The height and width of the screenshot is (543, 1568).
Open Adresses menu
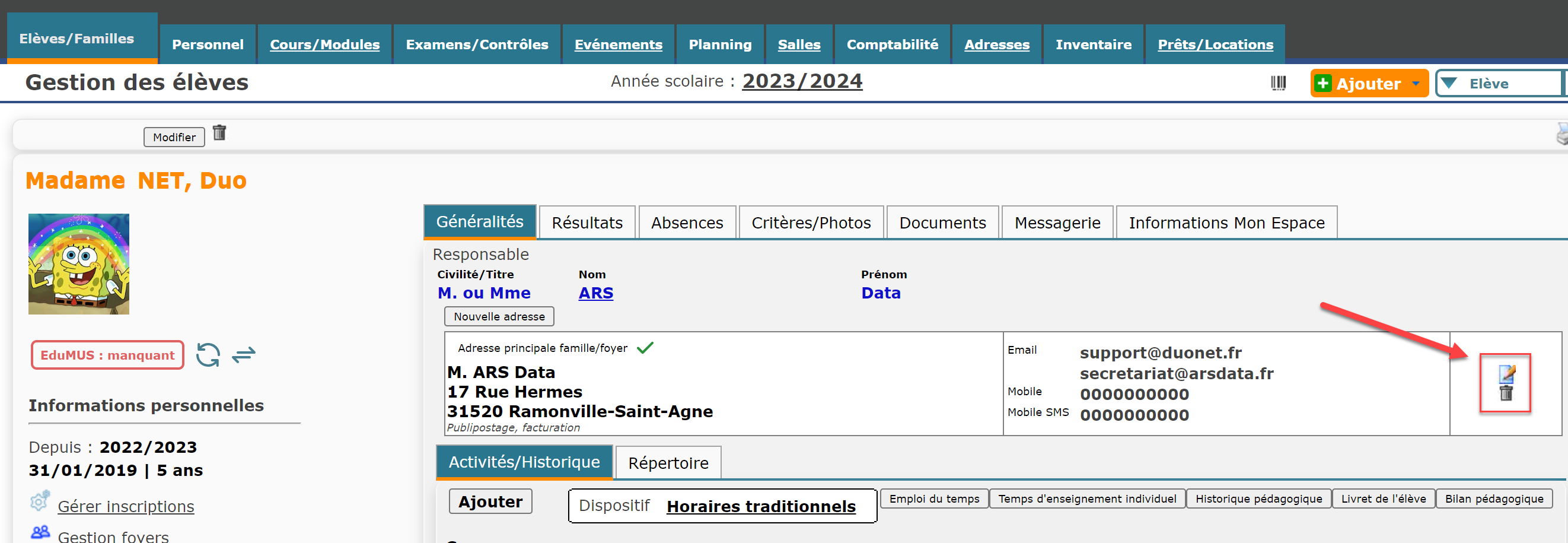pyautogui.click(x=996, y=44)
